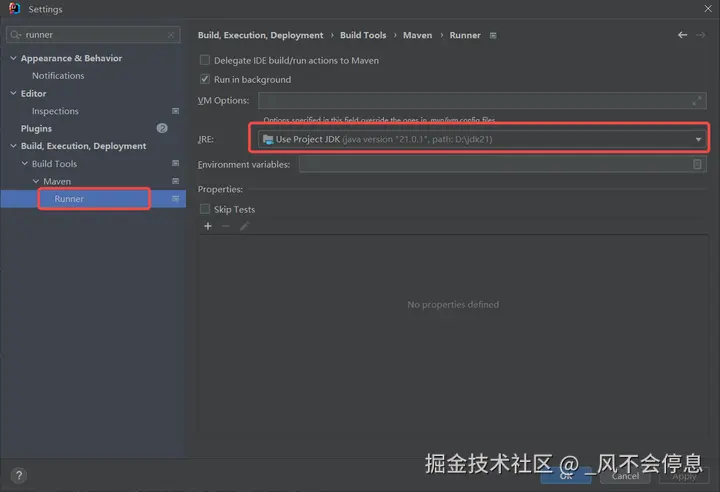The image size is (720, 492).
Task: Enable the Skip Tests checkbox
Action: (x=205, y=209)
